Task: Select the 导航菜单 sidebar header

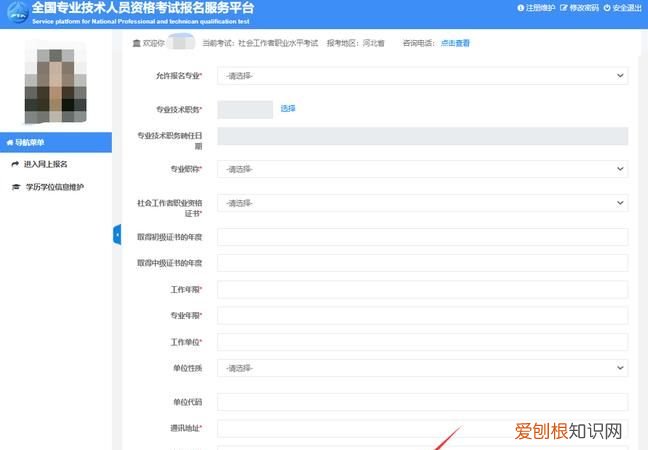Action: [x=56, y=143]
